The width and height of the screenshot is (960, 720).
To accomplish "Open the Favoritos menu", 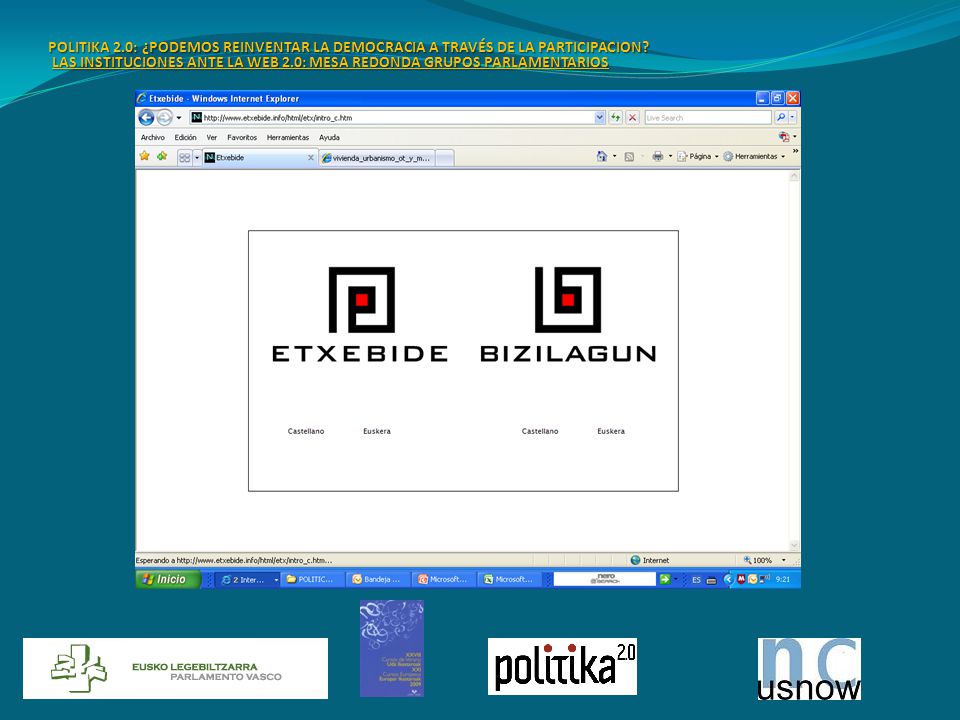I will [x=242, y=138].
